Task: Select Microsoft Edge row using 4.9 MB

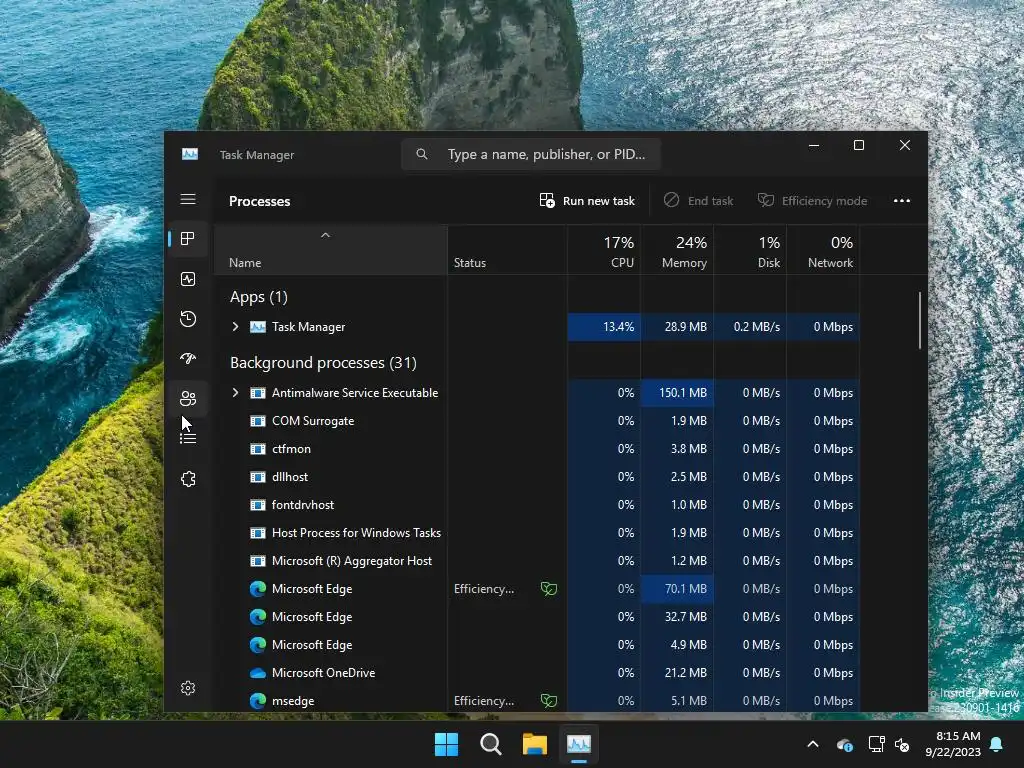Action: click(x=538, y=645)
